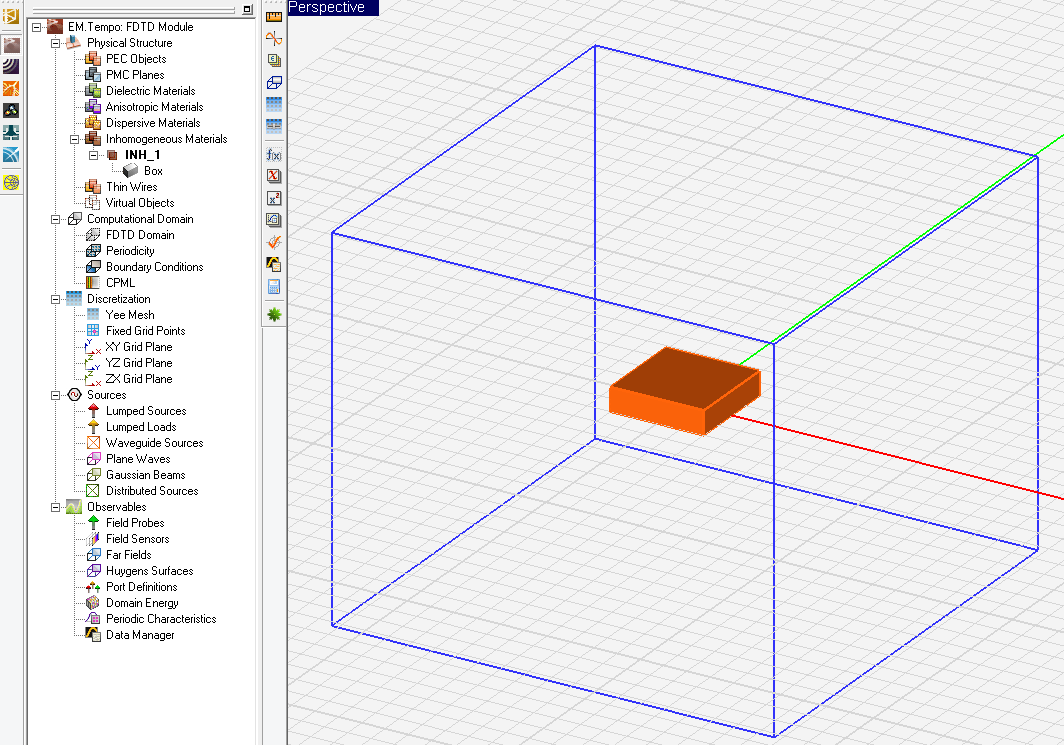Select Far Fields under Observables
1064x745 pixels.
128,555
